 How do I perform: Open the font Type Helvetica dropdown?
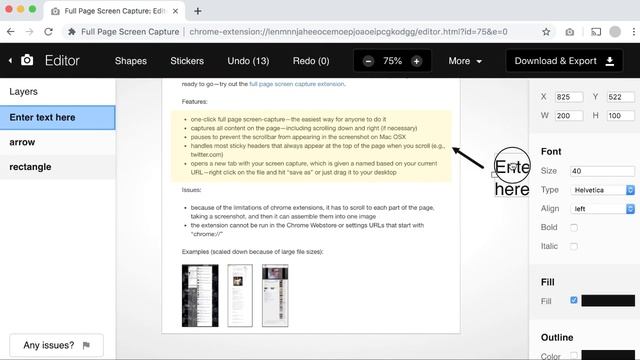tap(602, 190)
